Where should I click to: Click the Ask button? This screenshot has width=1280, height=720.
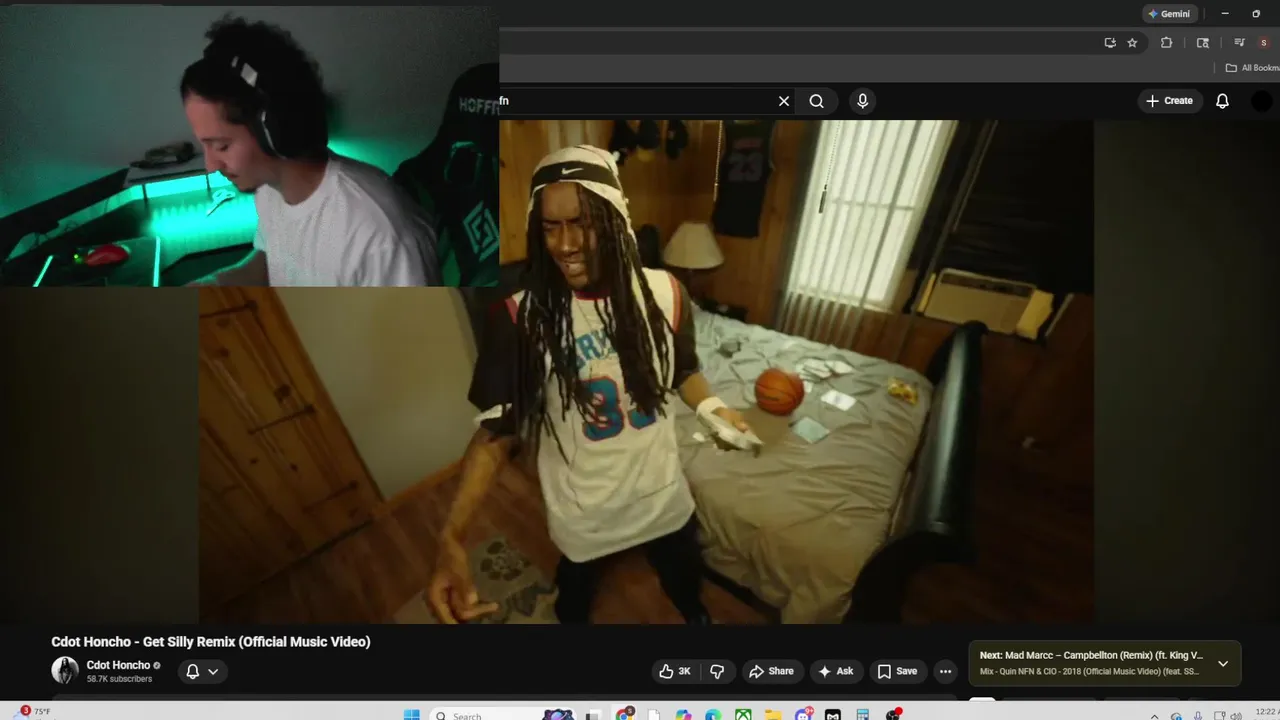(x=836, y=671)
